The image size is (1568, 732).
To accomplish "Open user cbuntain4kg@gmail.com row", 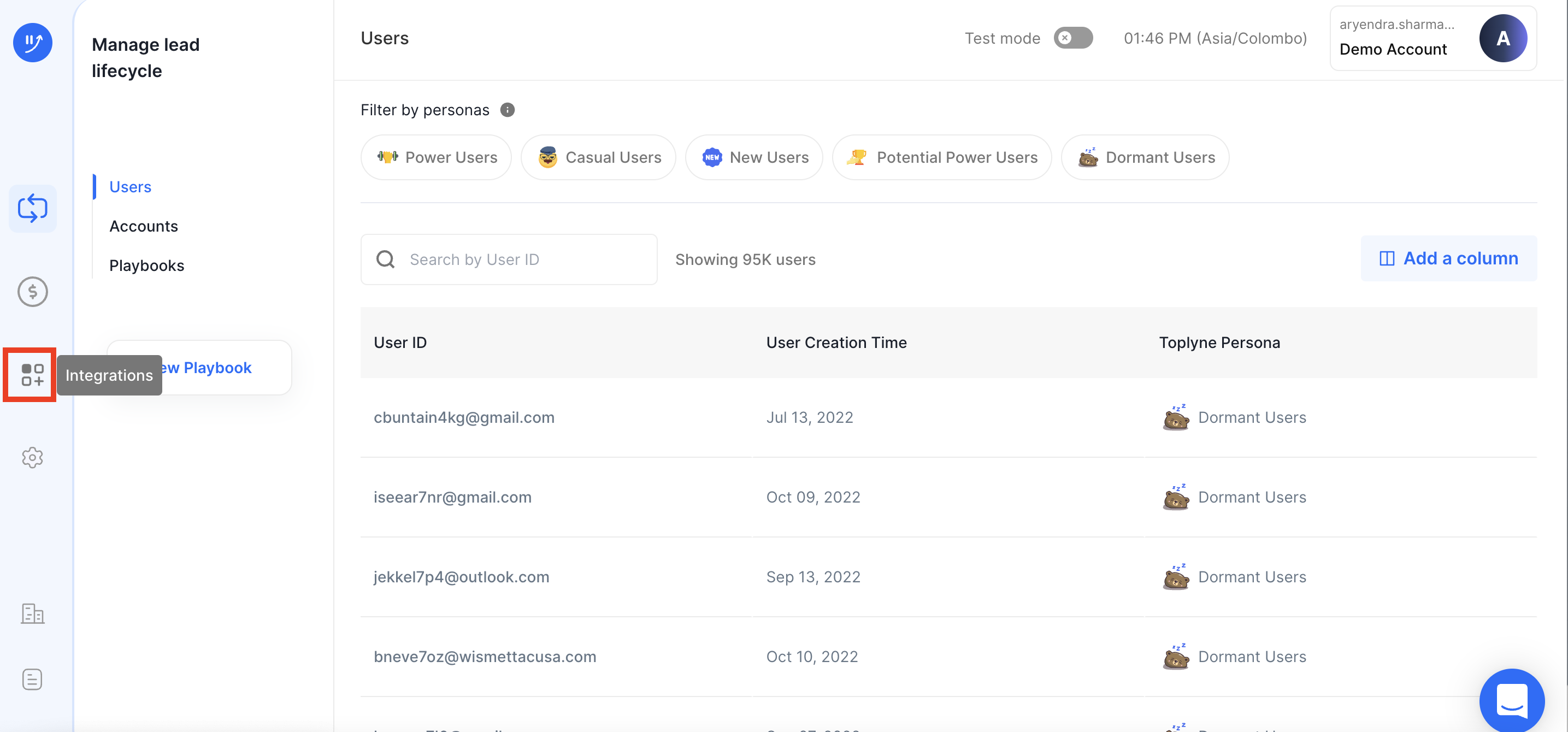I will [x=464, y=417].
